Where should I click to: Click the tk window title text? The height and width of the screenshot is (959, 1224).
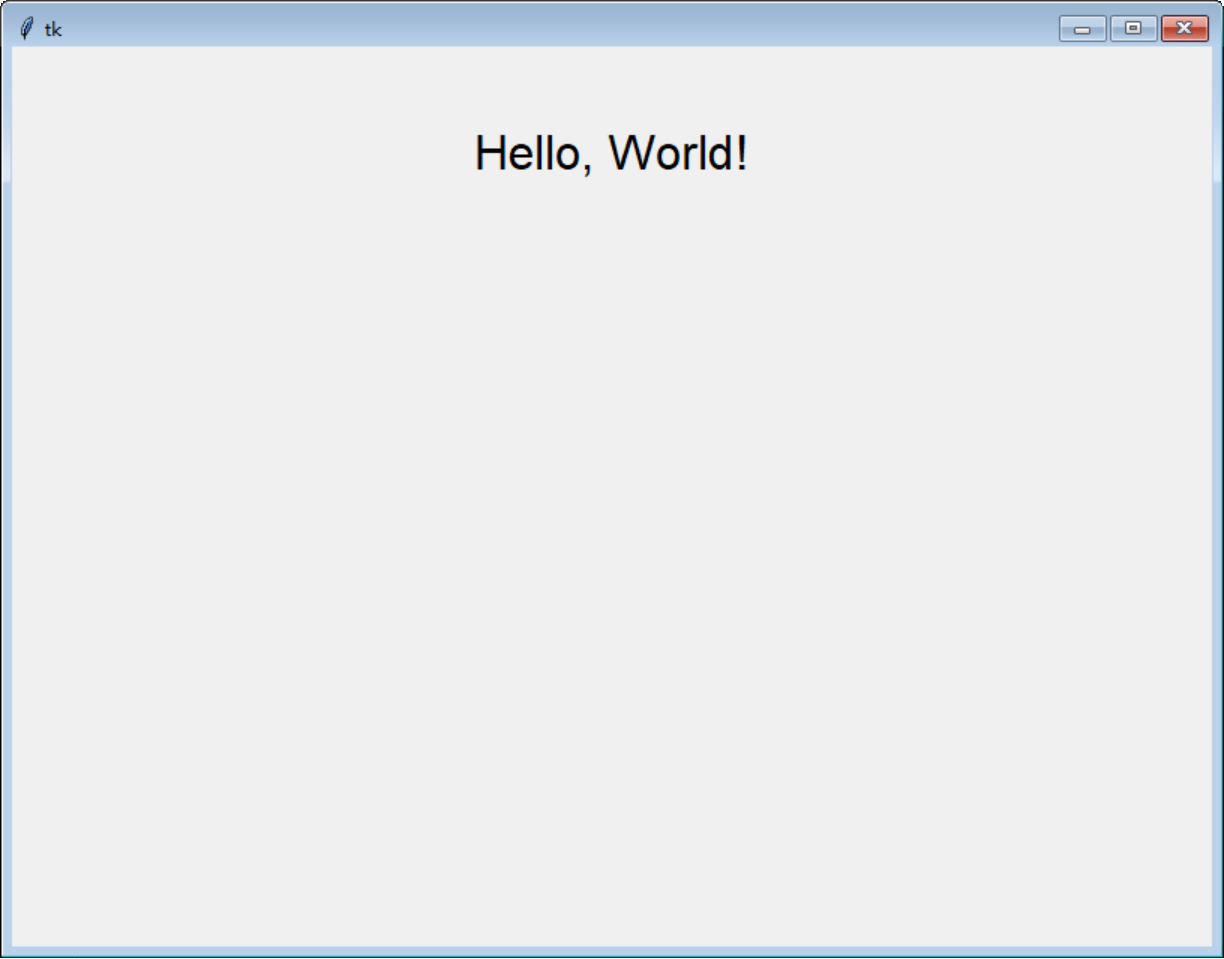53,29
